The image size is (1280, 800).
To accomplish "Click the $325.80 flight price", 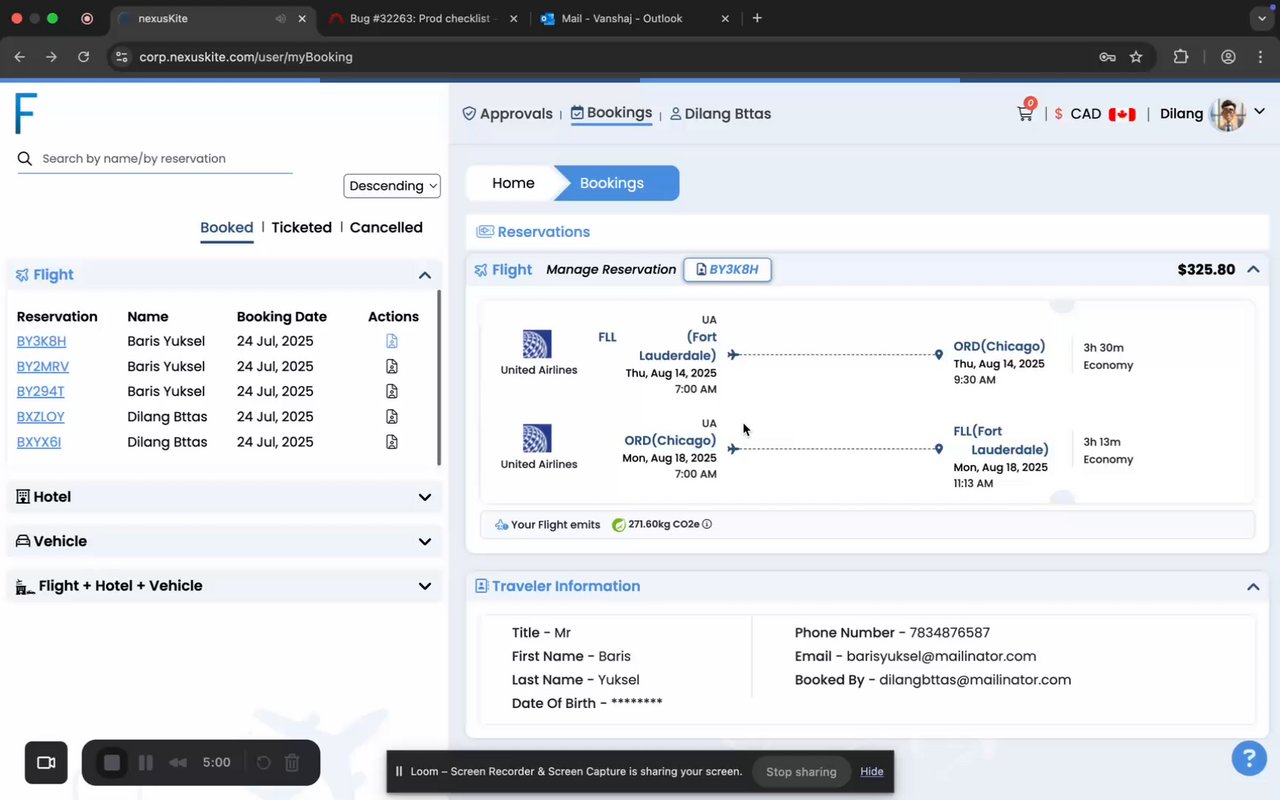I will tap(1206, 269).
